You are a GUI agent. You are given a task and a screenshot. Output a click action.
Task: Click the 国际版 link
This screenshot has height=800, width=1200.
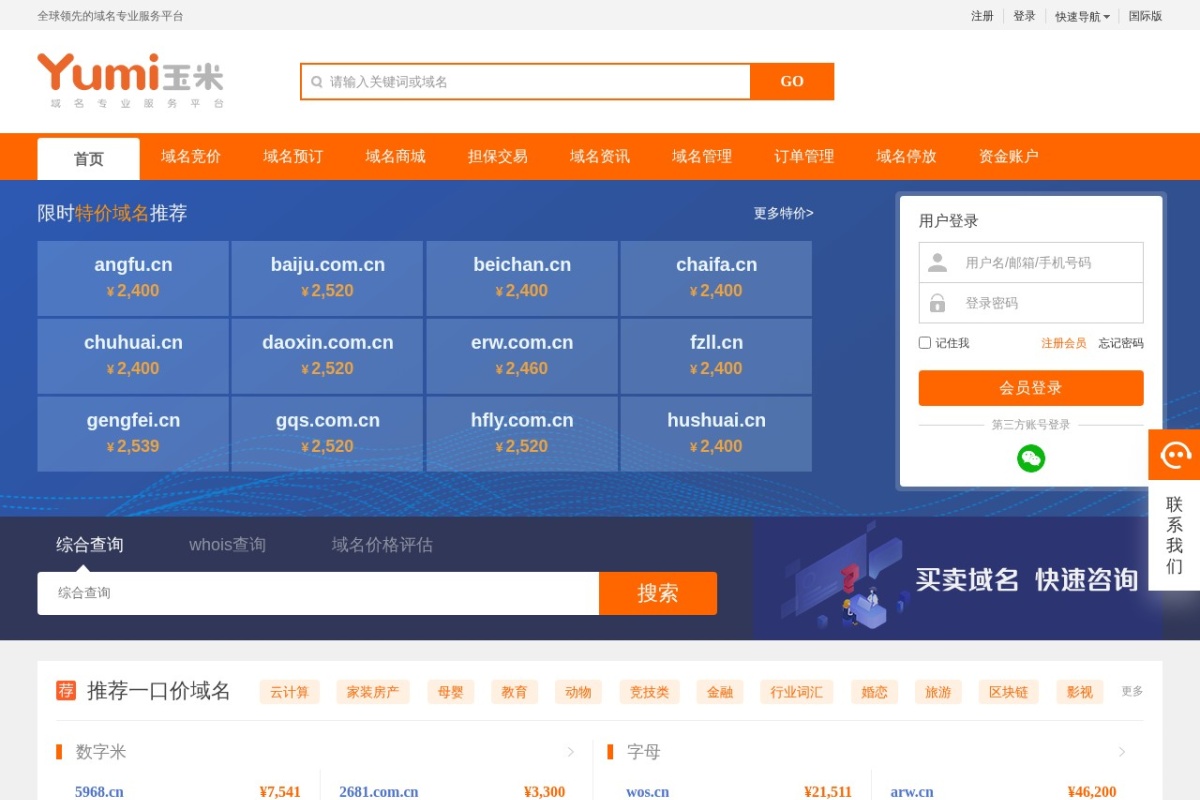click(x=1145, y=16)
